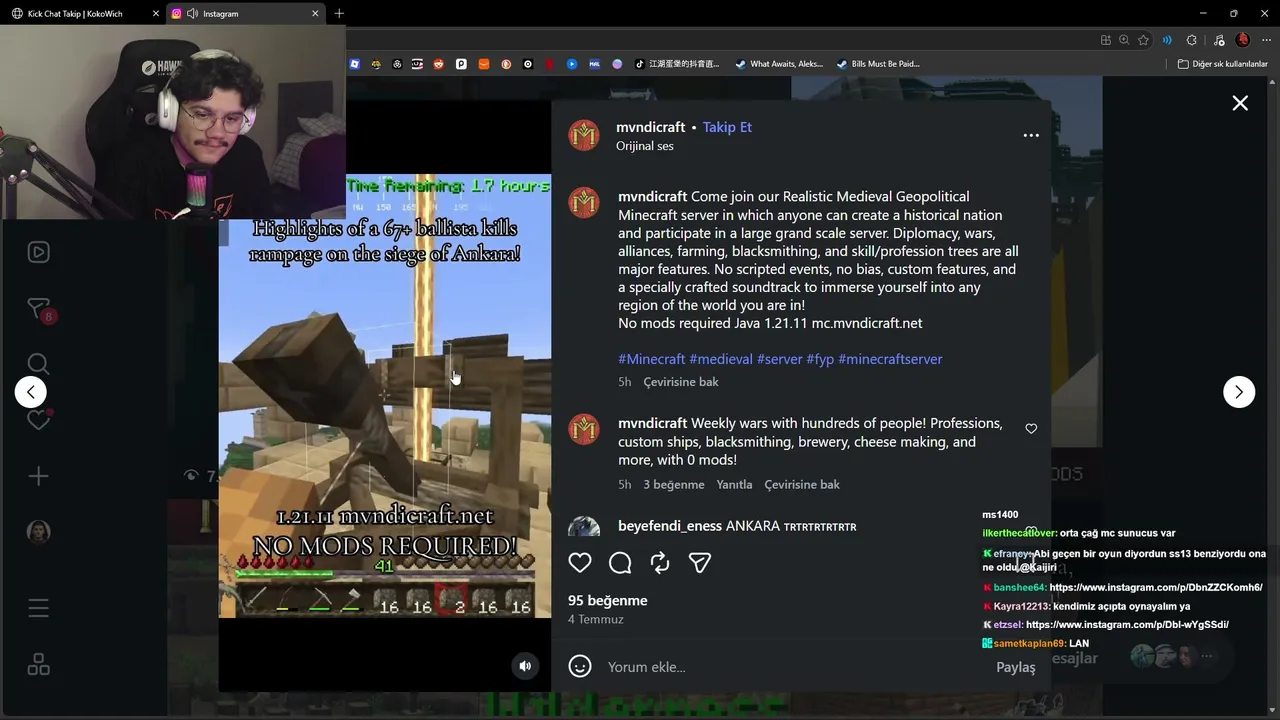The width and height of the screenshot is (1280, 720).
Task: Bookmark this page with the star icon
Action: pos(1144,40)
